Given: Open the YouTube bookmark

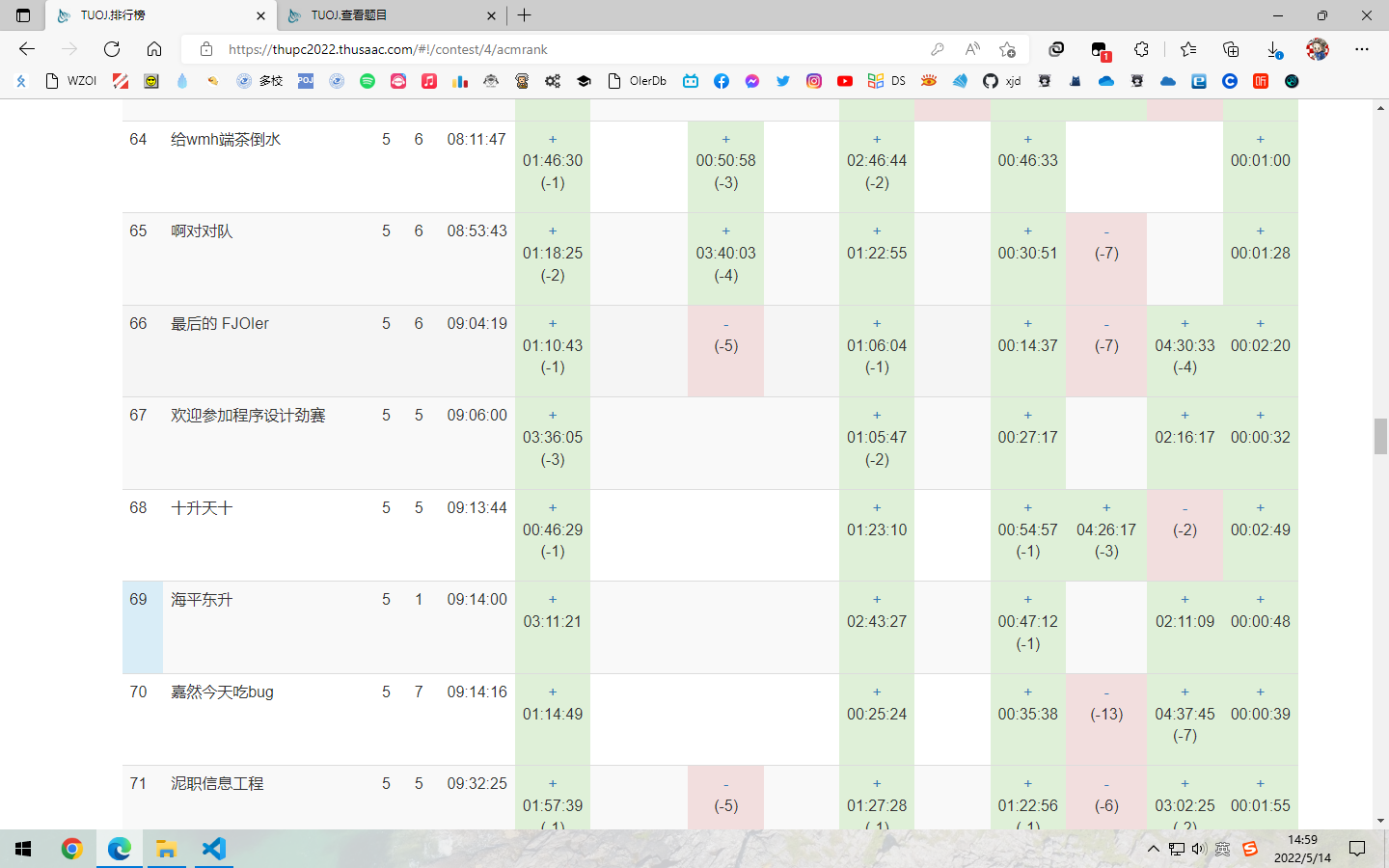Looking at the screenshot, I should 845,81.
